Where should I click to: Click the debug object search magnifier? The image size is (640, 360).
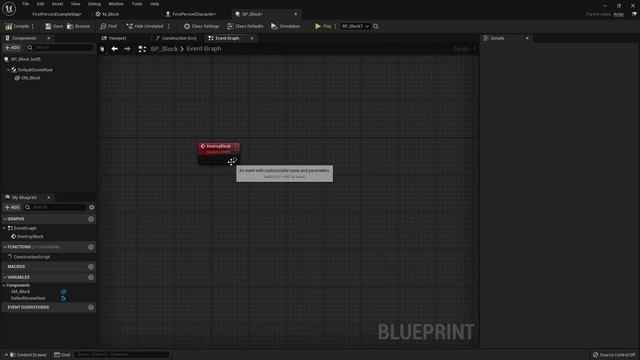376,26
